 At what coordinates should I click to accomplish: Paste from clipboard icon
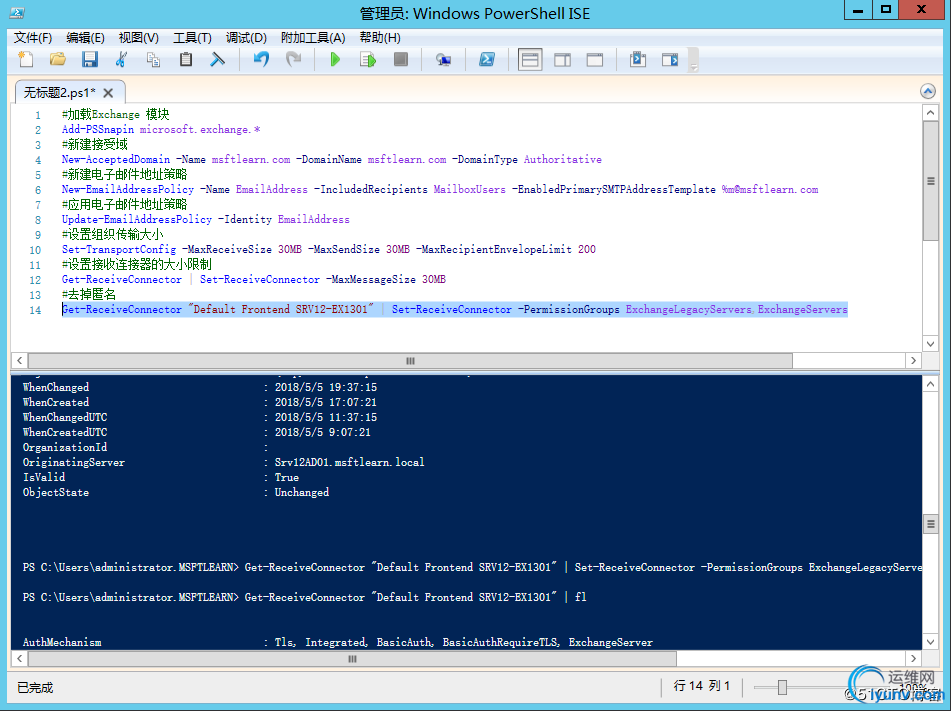pyautogui.click(x=186, y=59)
